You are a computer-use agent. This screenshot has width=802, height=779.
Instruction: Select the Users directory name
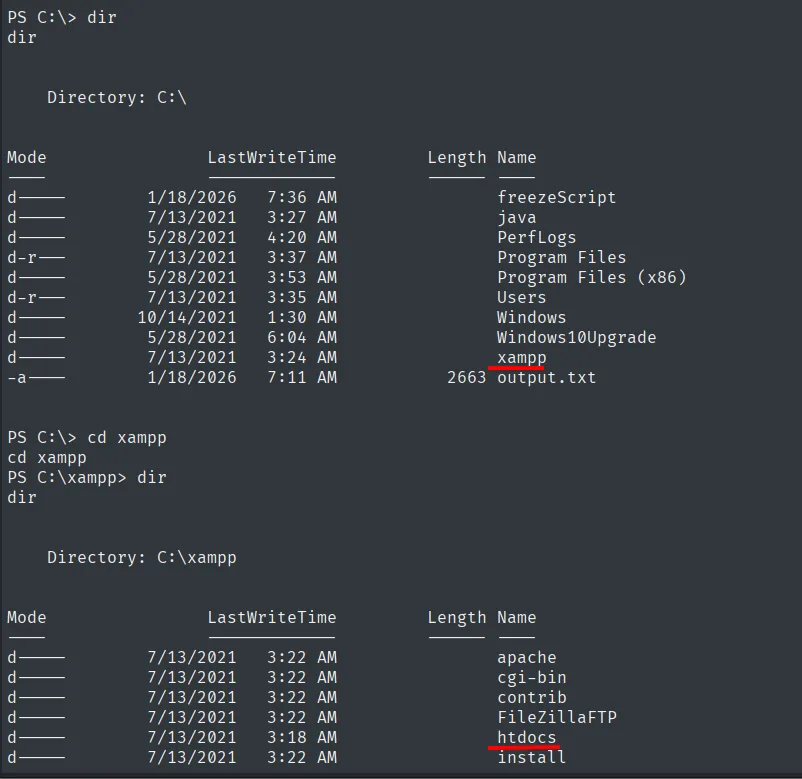click(x=521, y=297)
